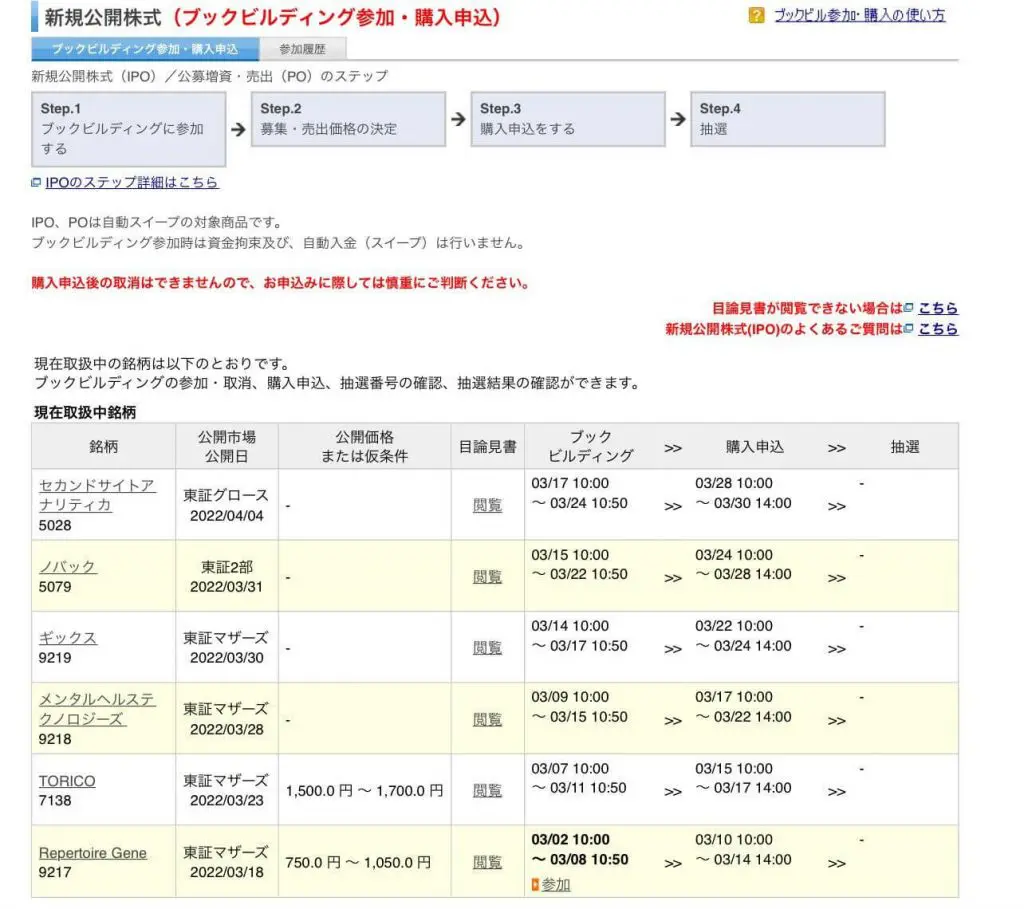Switch to the 参加履歴 tab
The image size is (1024, 909).
[301, 49]
